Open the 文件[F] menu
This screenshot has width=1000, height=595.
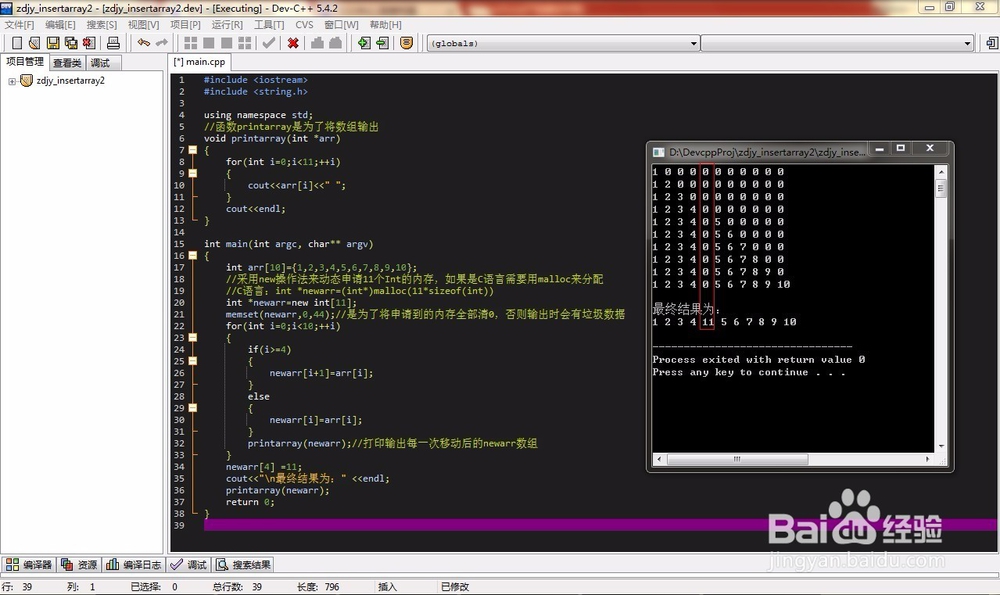pyautogui.click(x=20, y=25)
